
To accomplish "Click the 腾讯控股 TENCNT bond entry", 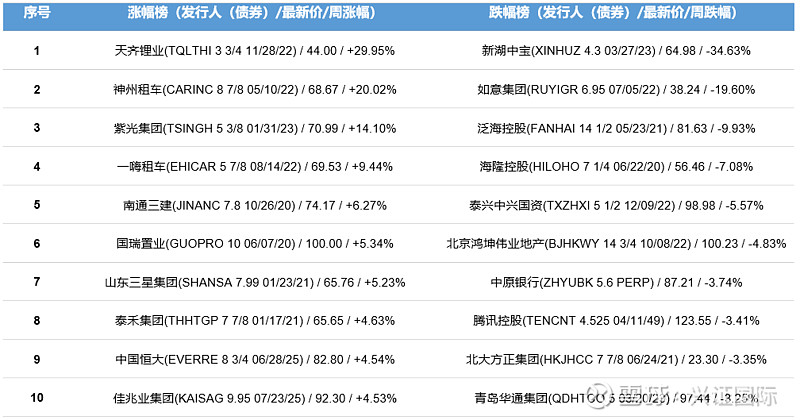I will (616, 321).
